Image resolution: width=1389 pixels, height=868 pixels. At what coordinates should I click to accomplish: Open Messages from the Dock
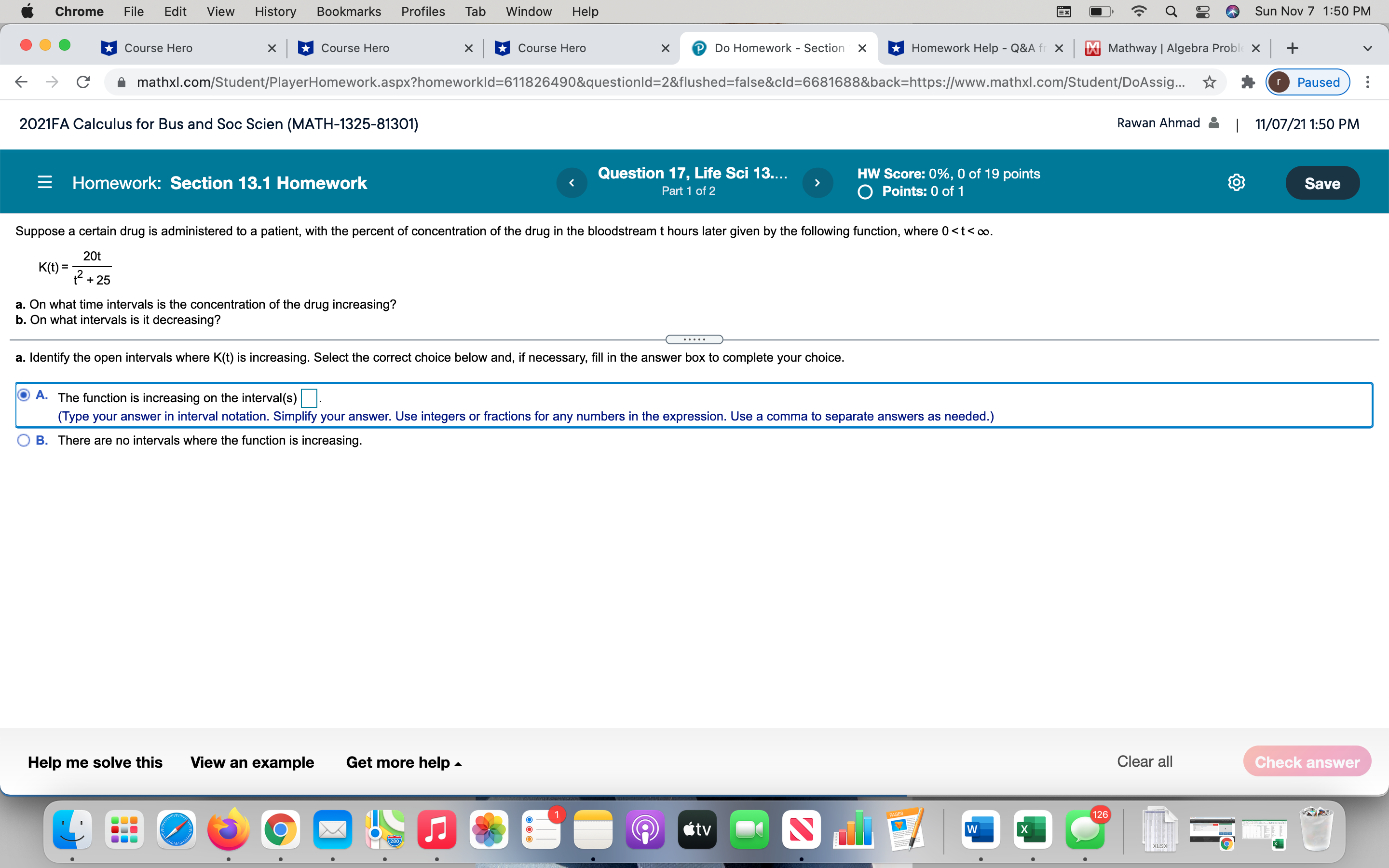[x=1085, y=829]
